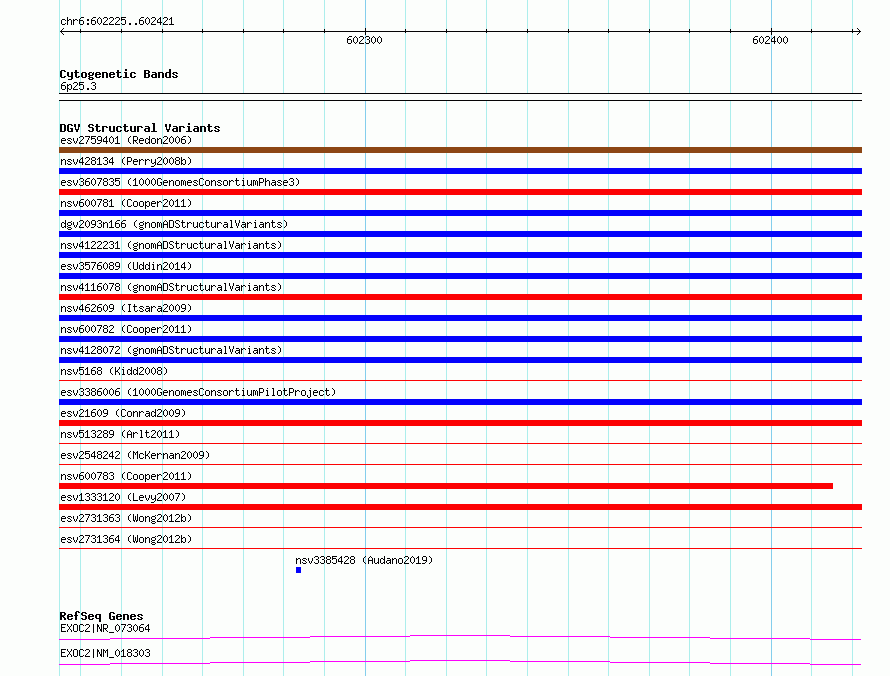Open the Cytogenetic Bands track title
This screenshot has width=890, height=676.
pyautogui.click(x=119, y=74)
